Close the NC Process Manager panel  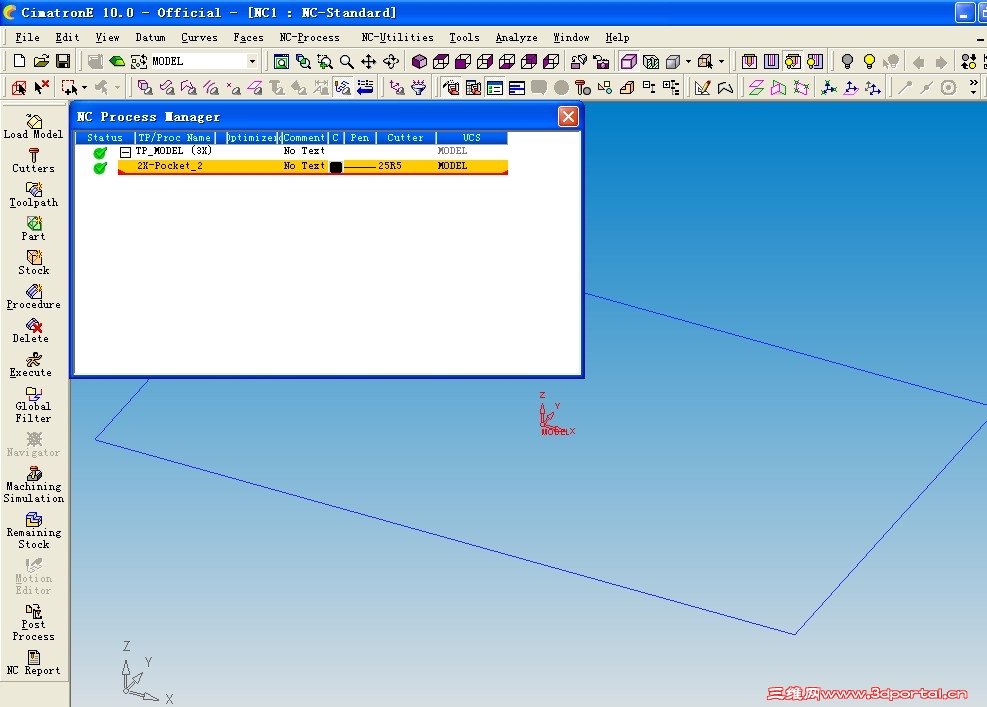568,116
